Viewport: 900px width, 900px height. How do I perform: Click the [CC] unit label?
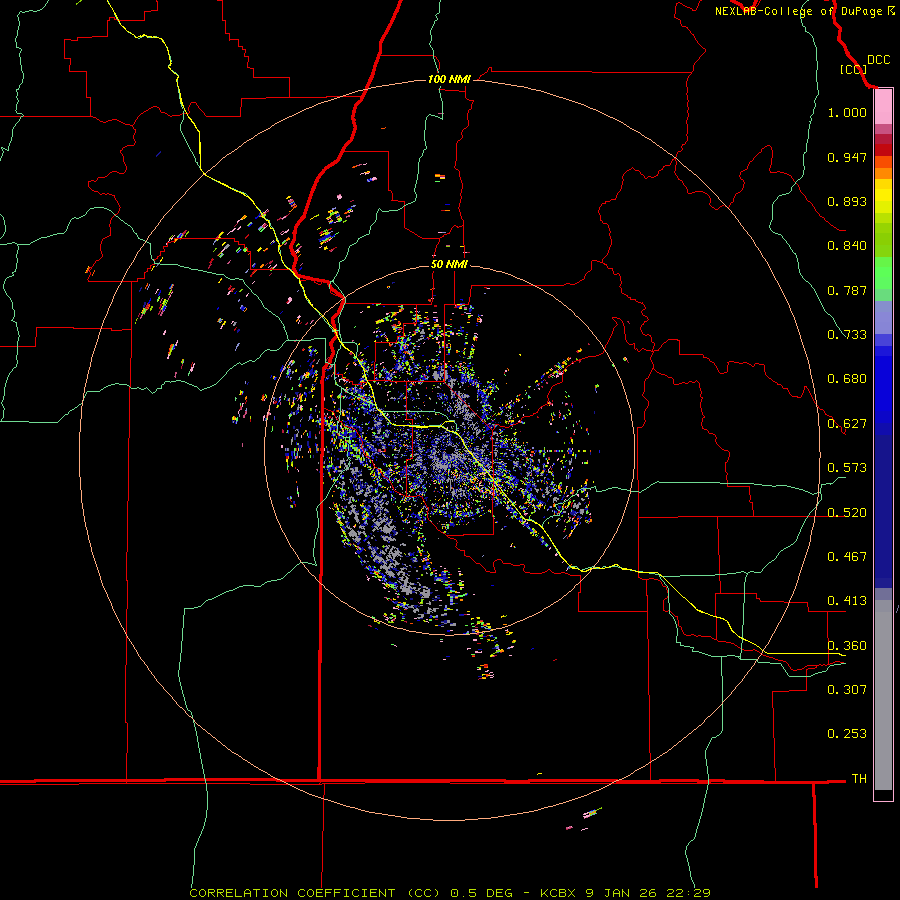[853, 69]
